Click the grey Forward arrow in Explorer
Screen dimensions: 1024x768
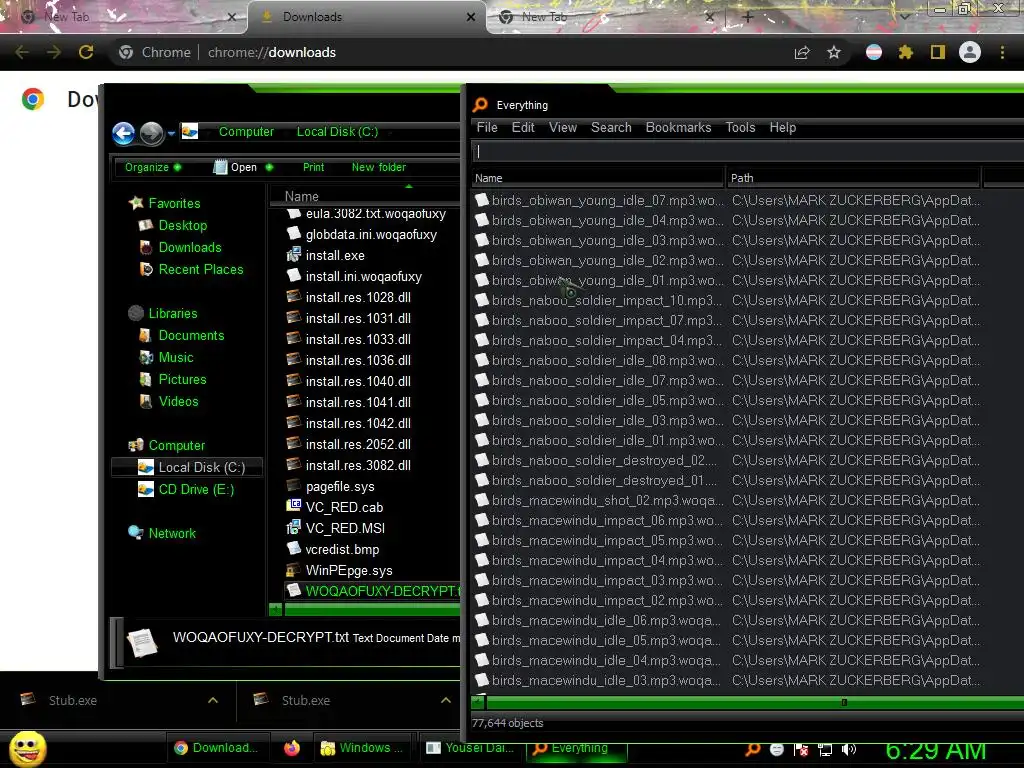point(152,133)
